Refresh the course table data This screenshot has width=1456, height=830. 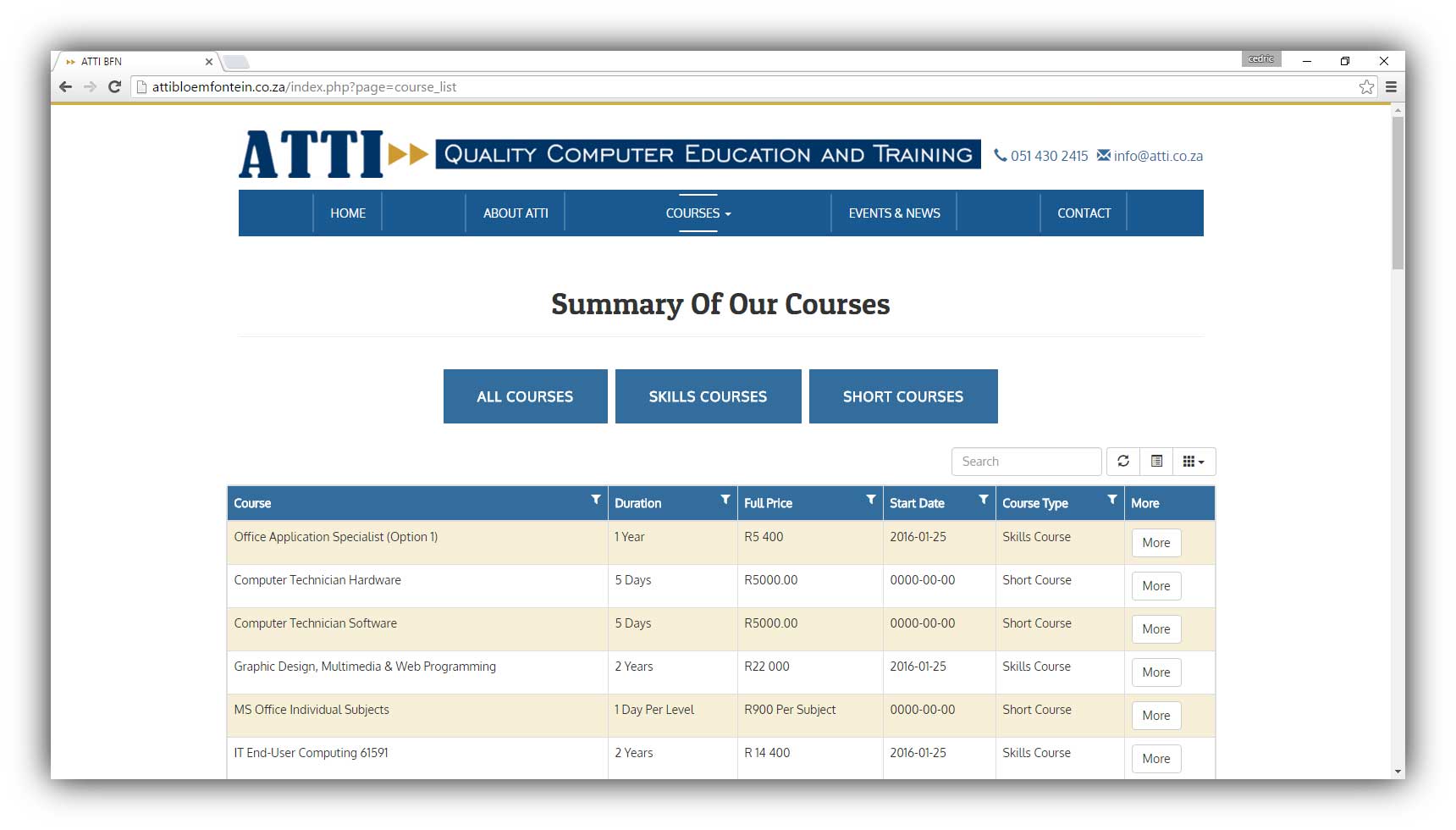coord(1123,462)
